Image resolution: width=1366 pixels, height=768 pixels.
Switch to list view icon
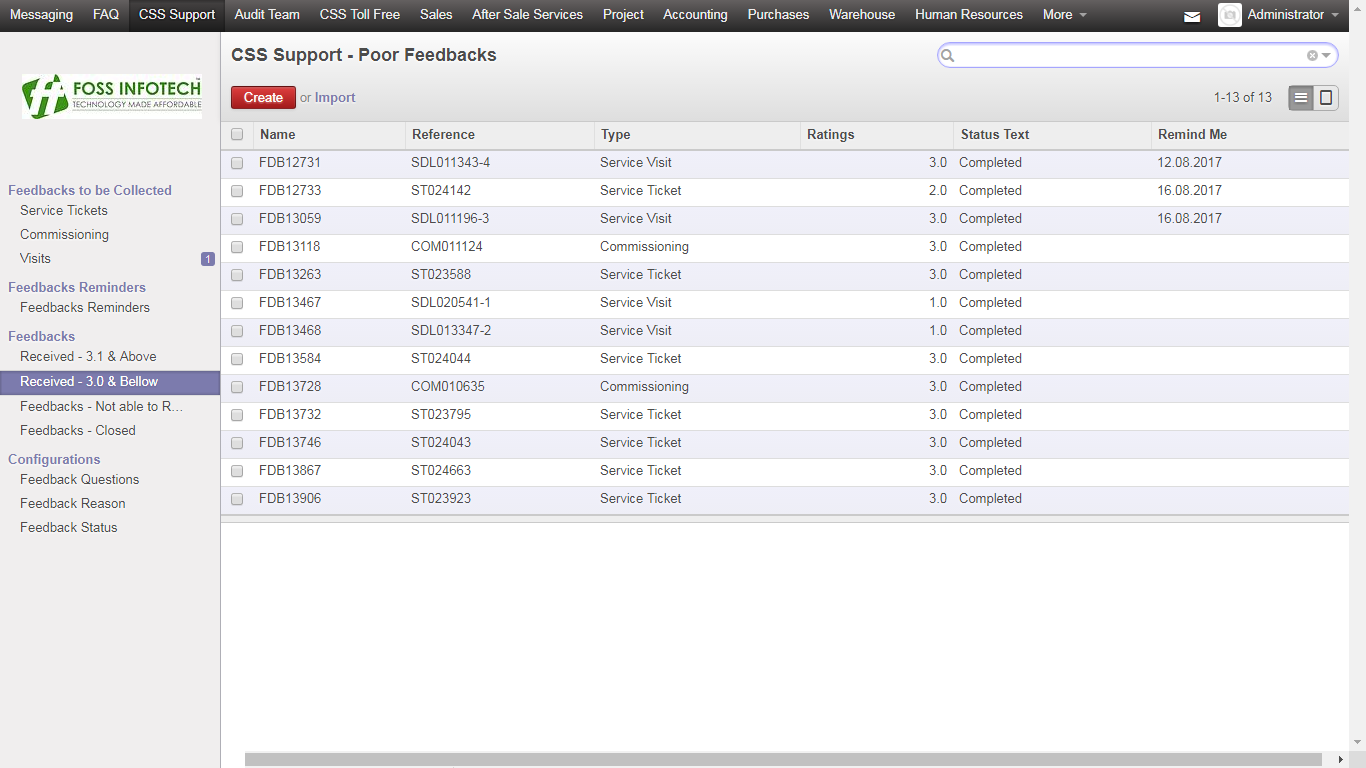[x=1301, y=97]
